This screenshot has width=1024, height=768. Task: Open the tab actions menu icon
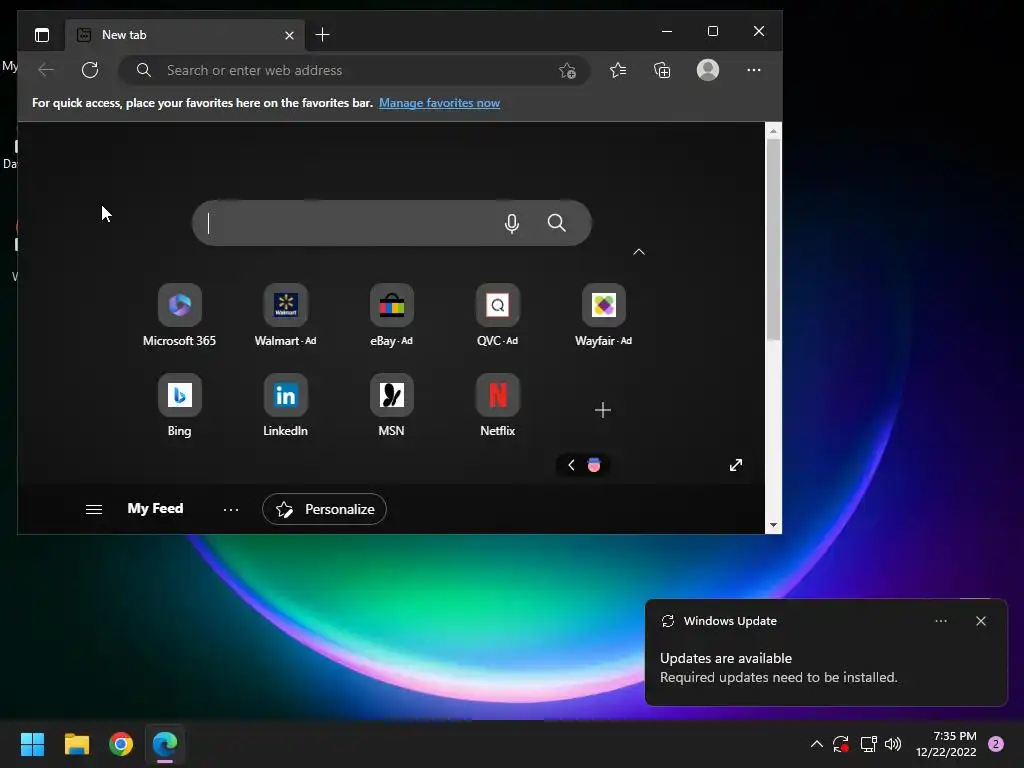(x=42, y=35)
